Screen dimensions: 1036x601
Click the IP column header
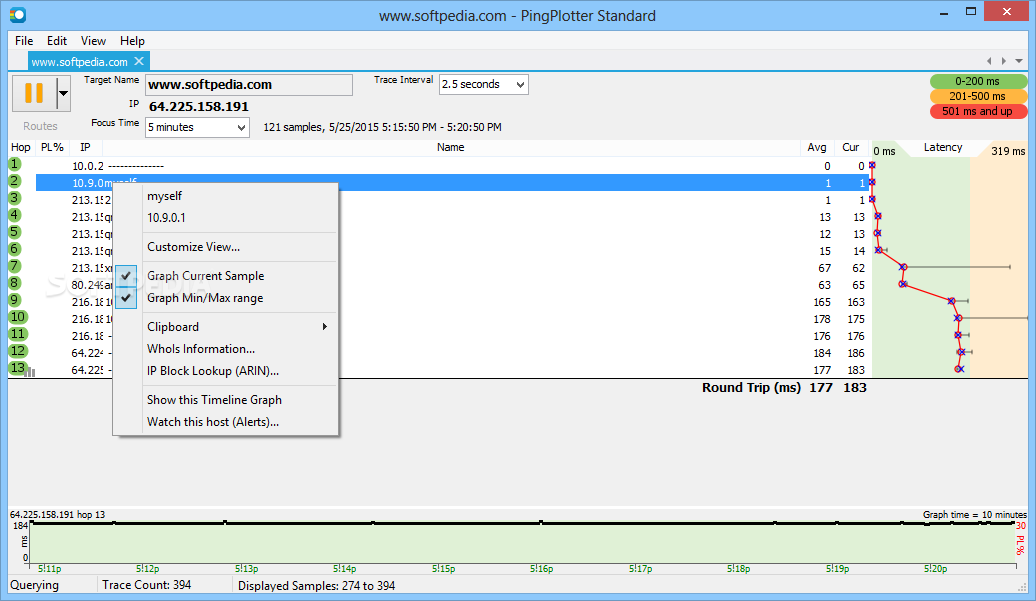85,147
